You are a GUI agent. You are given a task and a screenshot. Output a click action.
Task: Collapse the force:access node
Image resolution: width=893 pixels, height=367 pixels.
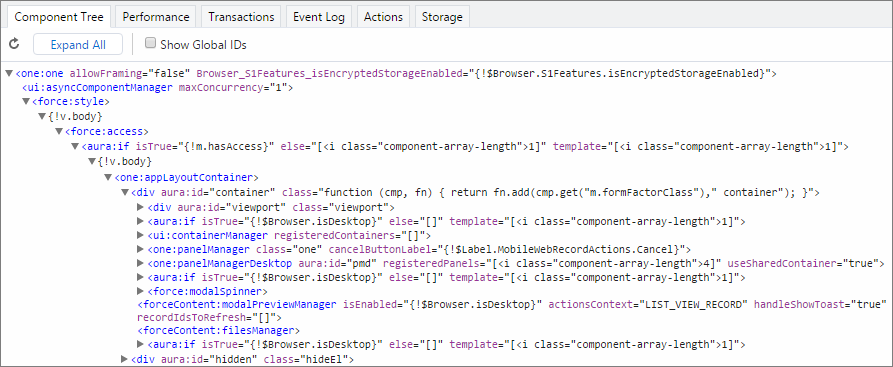click(59, 132)
